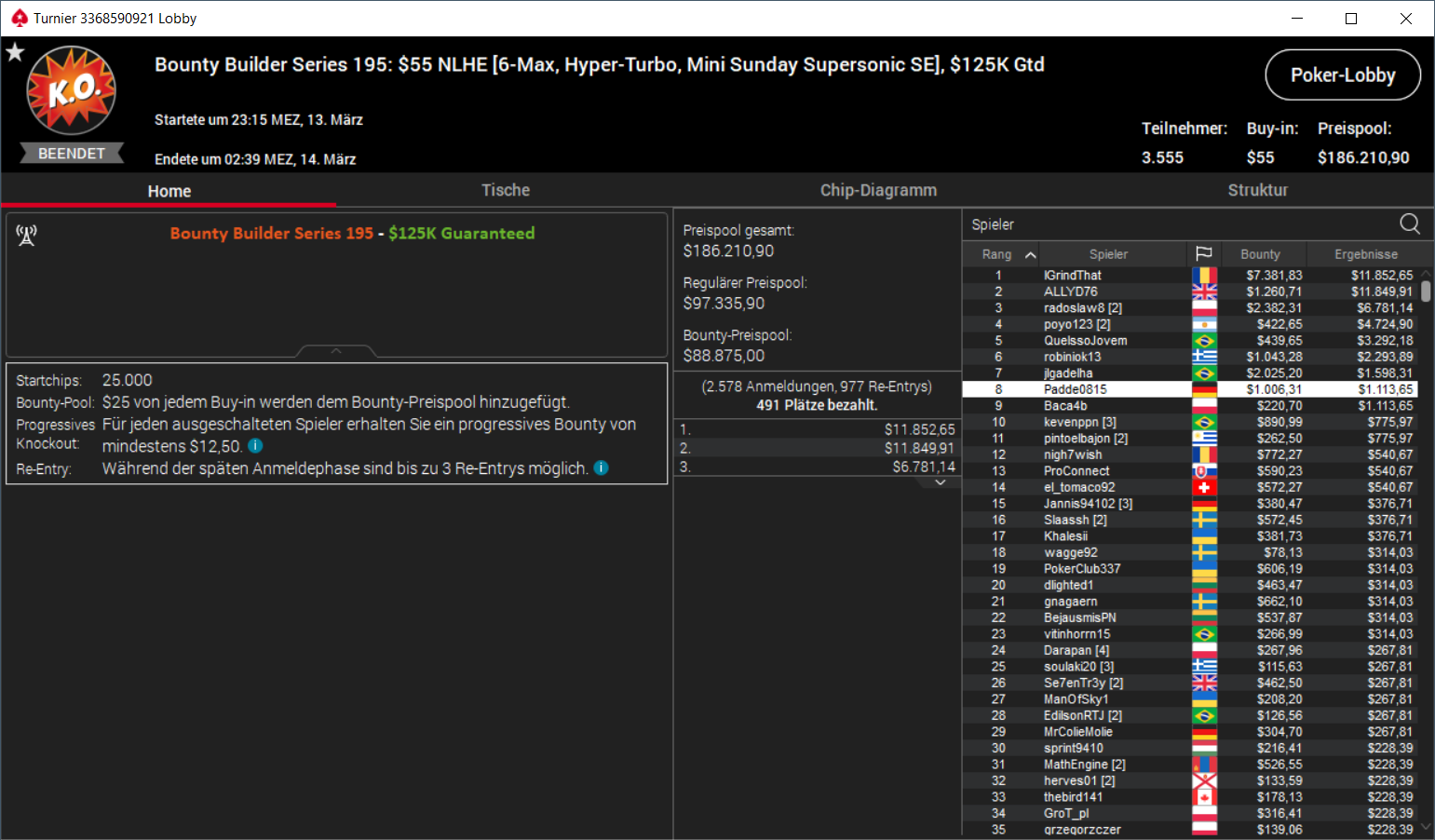Open info icon next to $12,50 bounty
The image size is (1435, 840).
pyautogui.click(x=255, y=446)
